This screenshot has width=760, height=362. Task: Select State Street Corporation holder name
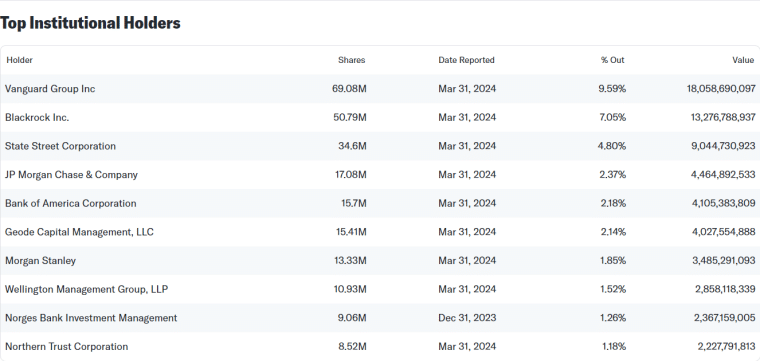pyautogui.click(x=60, y=146)
